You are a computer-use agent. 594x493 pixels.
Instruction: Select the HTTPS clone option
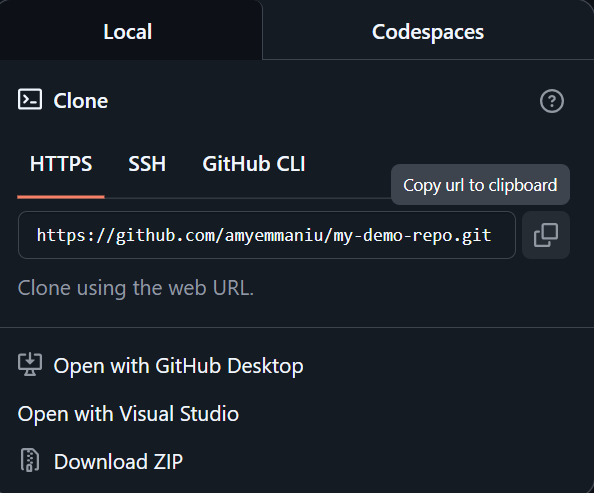61,164
